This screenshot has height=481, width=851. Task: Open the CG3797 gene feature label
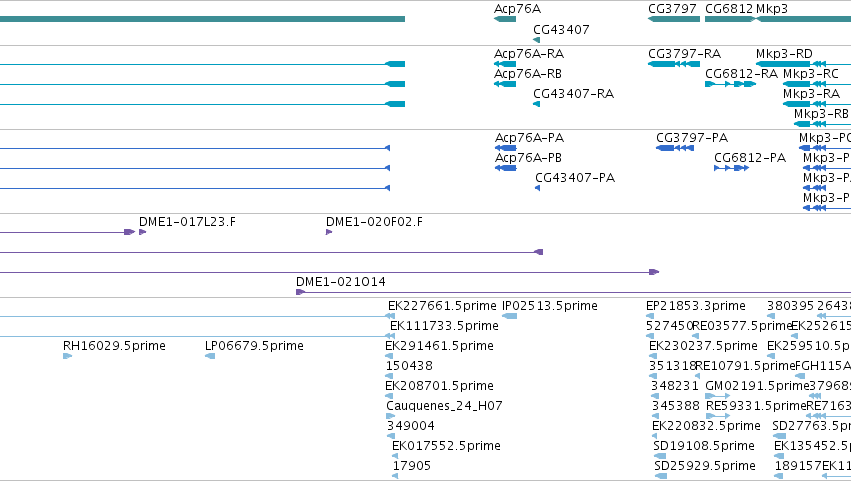672,9
